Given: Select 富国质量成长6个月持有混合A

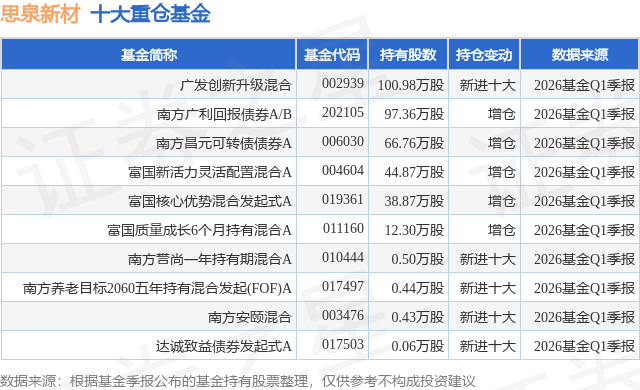Looking at the screenshot, I should point(200,230).
